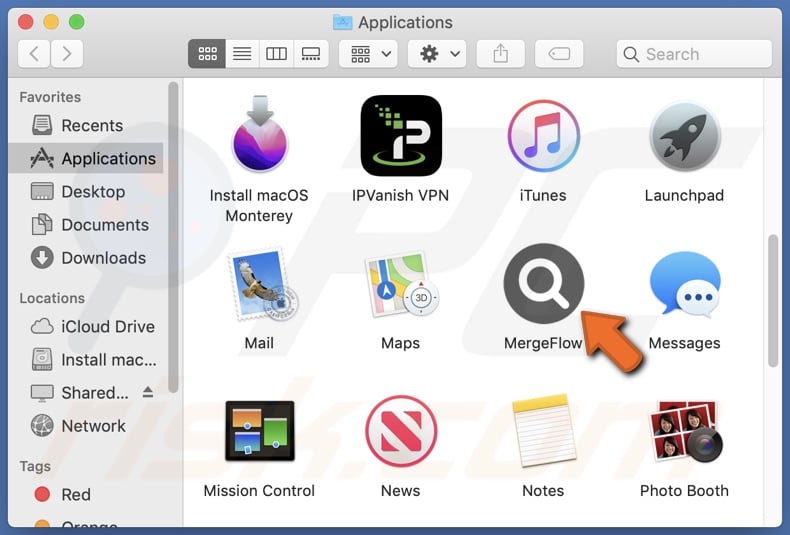The width and height of the screenshot is (790, 535).
Task: Open iCloud Drive in the sidebar
Action: [x=86, y=326]
